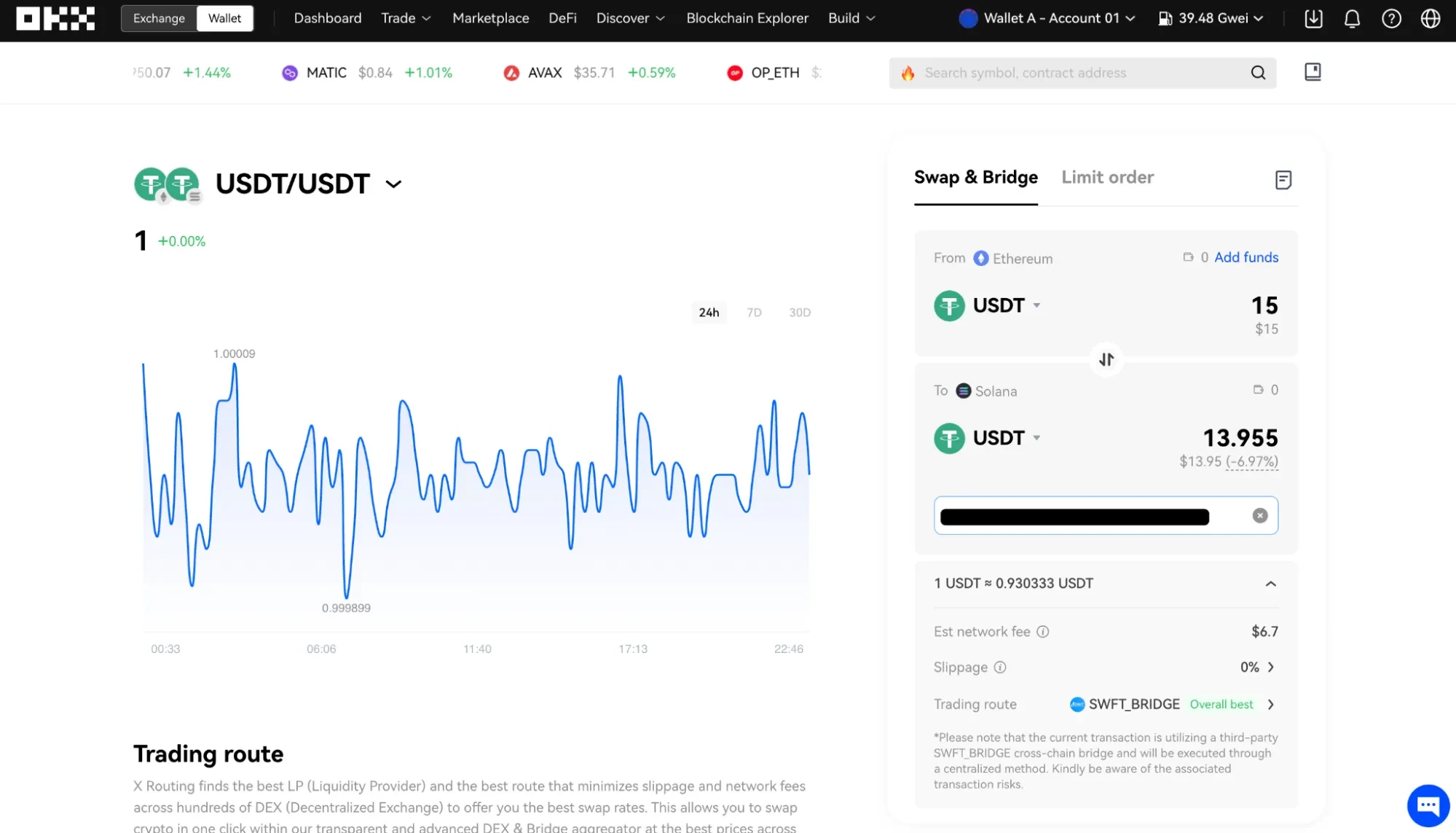Click MATIC ticker name
This screenshot has width=1456, height=833.
click(326, 73)
